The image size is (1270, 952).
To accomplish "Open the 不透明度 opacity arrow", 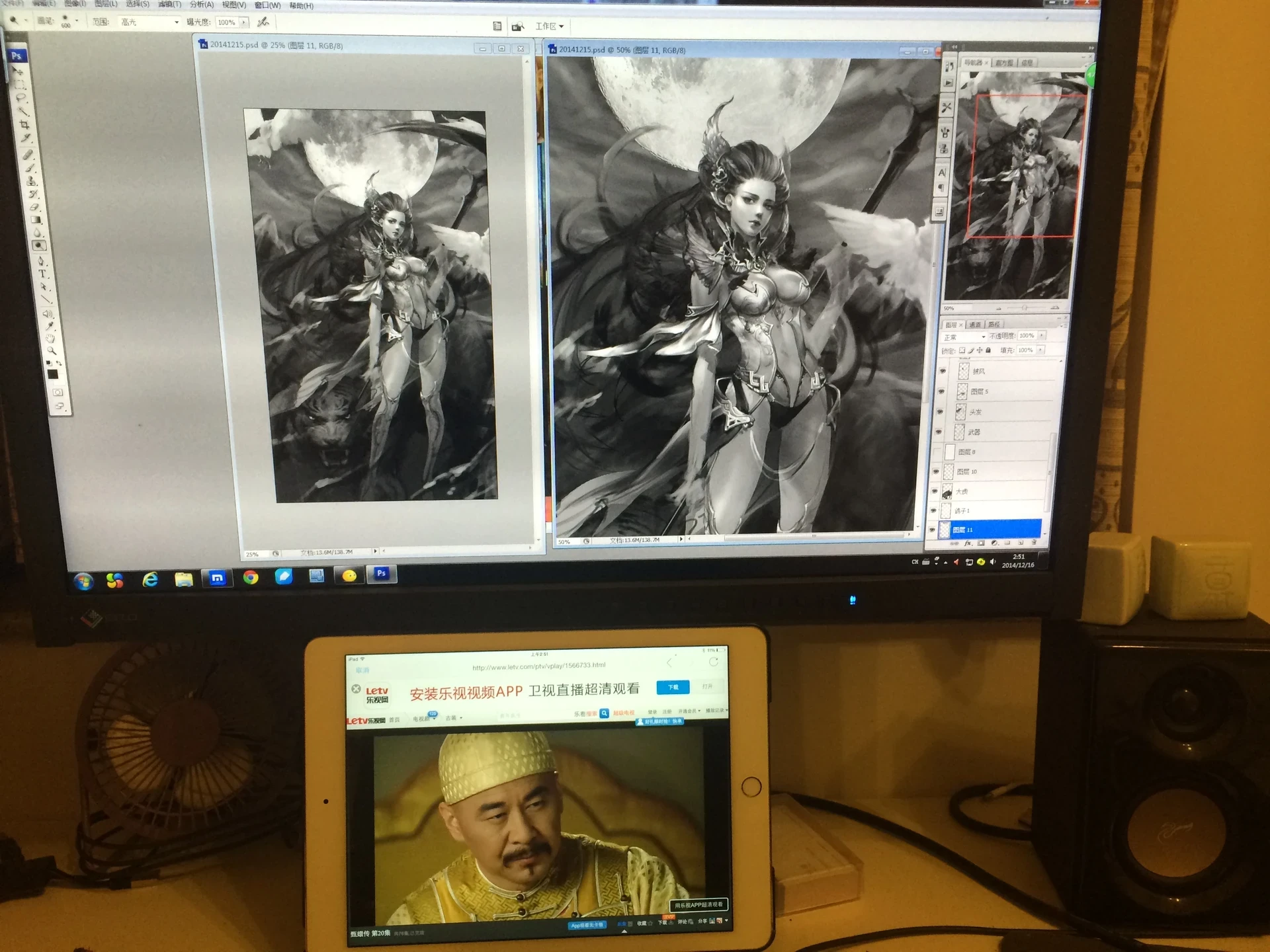I will pyautogui.click(x=1041, y=336).
